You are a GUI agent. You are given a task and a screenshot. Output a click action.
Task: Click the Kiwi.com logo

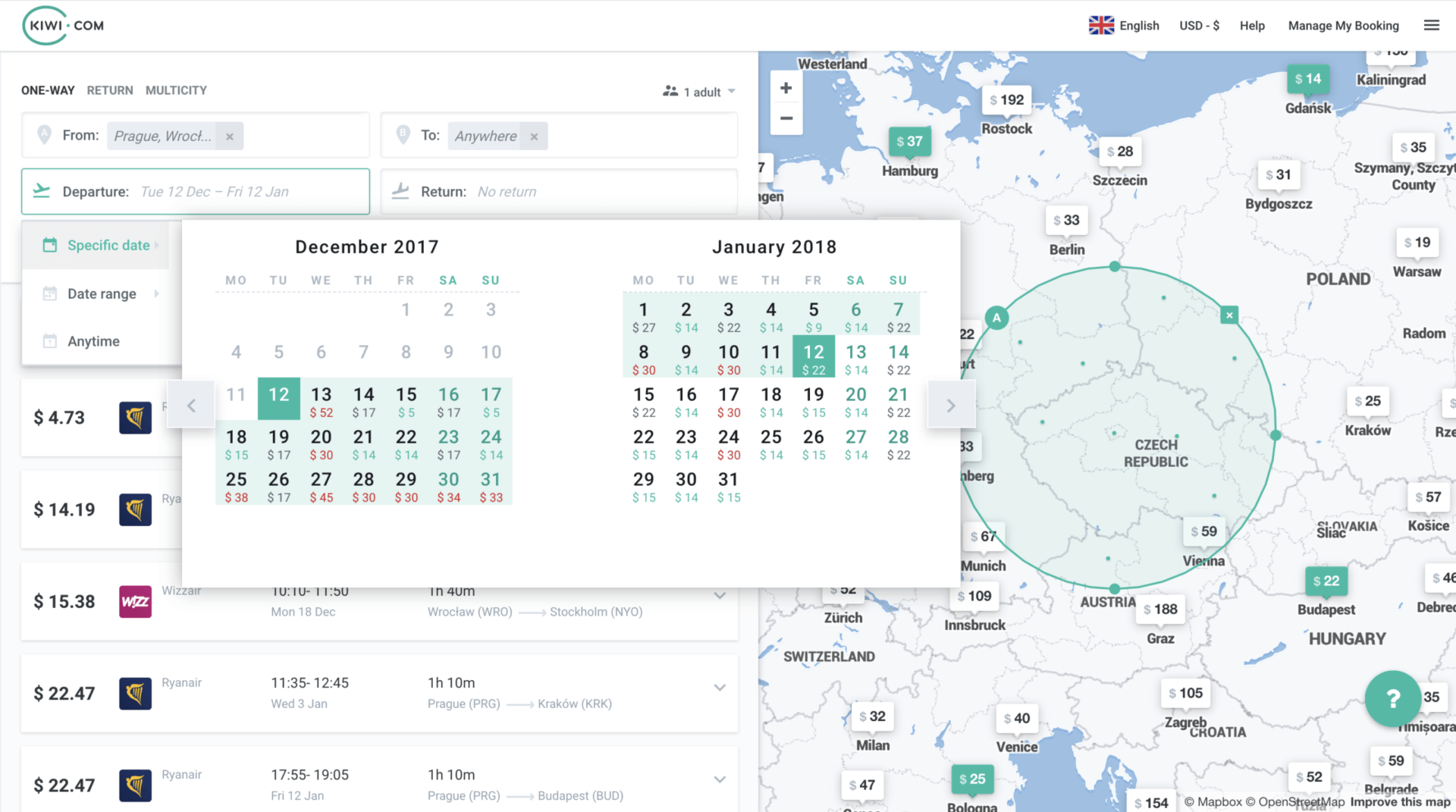(64, 26)
